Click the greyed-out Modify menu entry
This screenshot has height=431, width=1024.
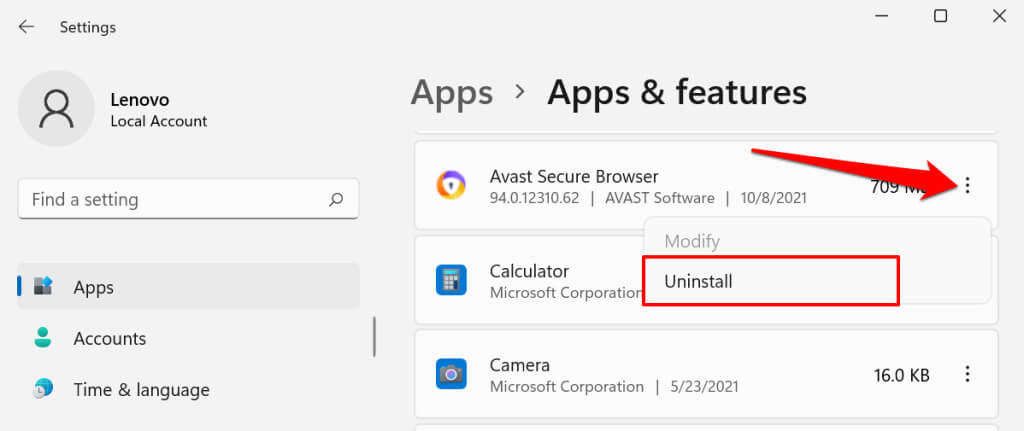pyautogui.click(x=692, y=241)
